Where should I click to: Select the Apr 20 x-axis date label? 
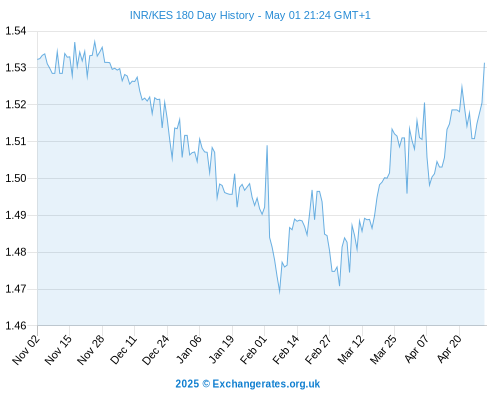[x=449, y=350]
